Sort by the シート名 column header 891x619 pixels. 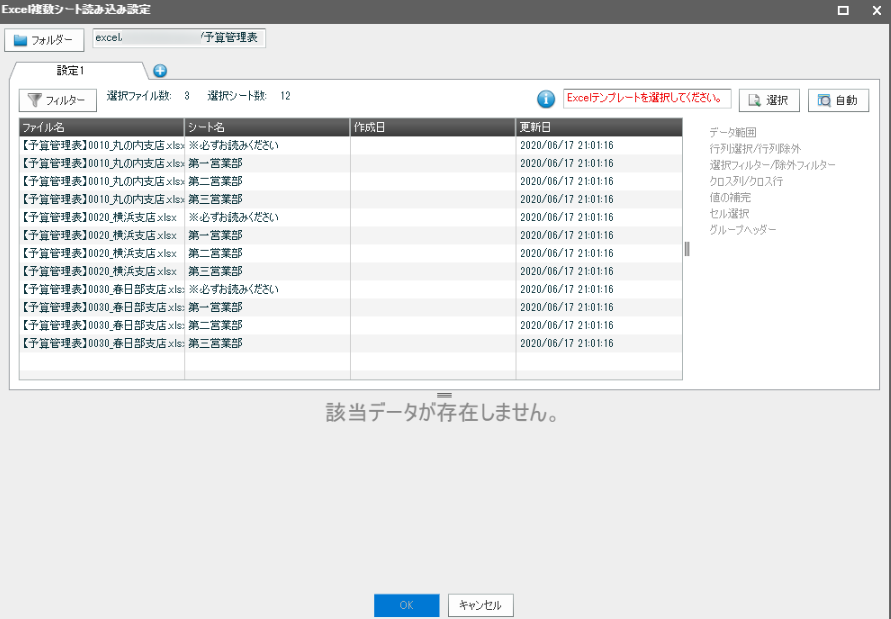267,127
